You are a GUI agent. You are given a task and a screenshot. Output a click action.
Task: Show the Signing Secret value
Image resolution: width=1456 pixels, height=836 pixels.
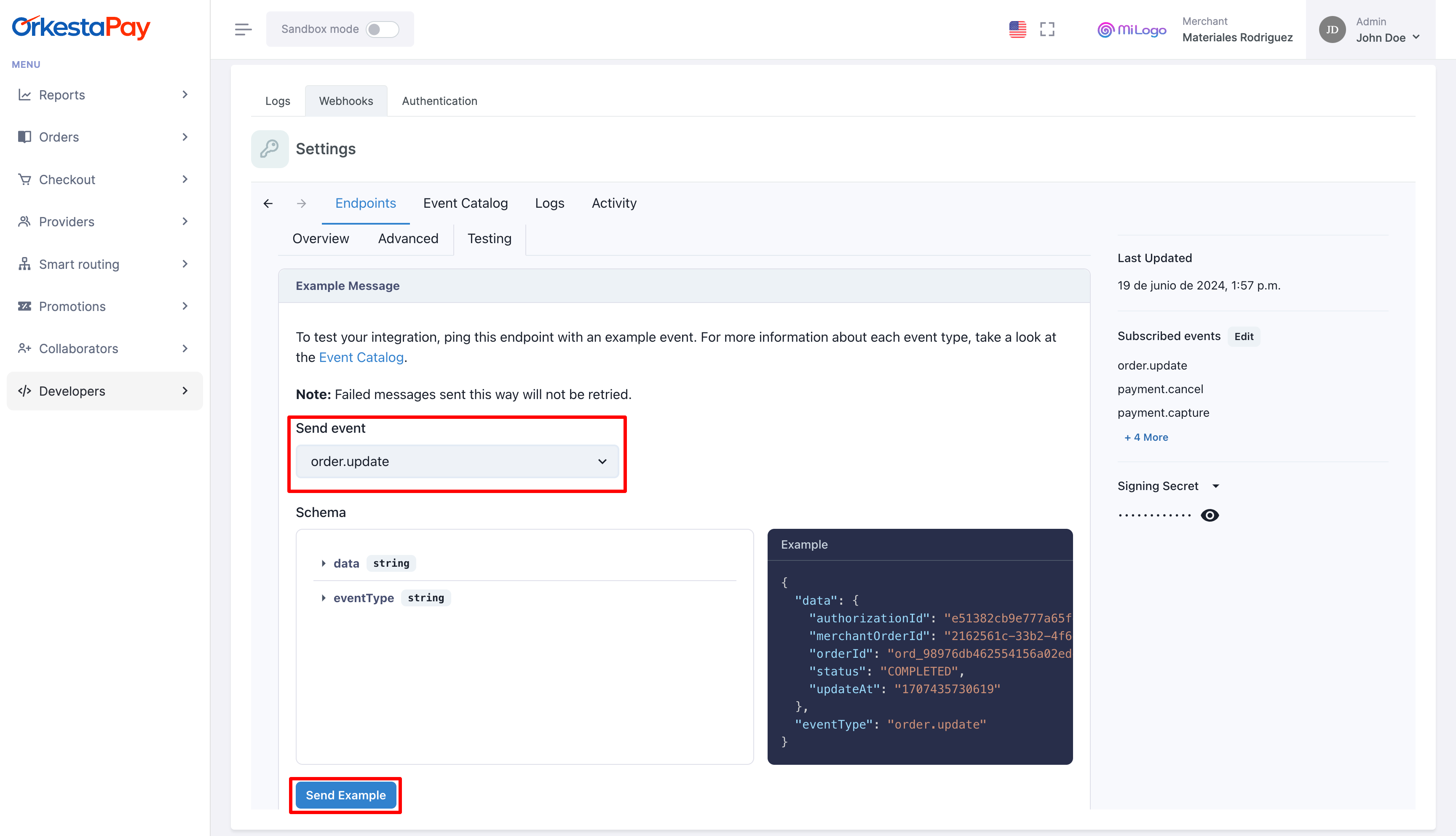coord(1210,515)
